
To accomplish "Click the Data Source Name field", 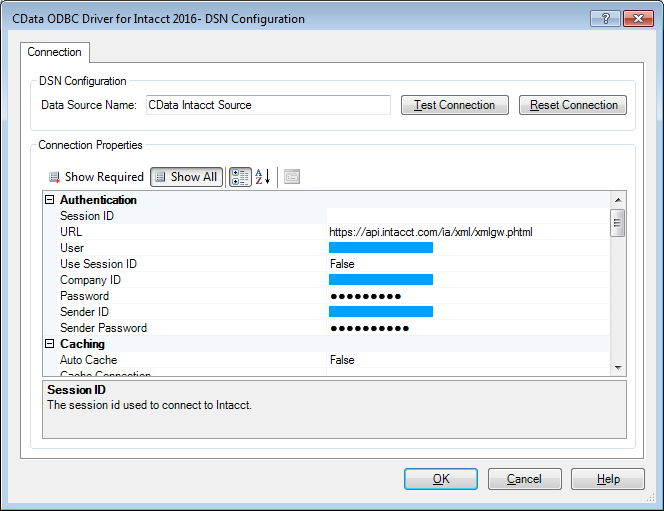I will click(x=267, y=105).
